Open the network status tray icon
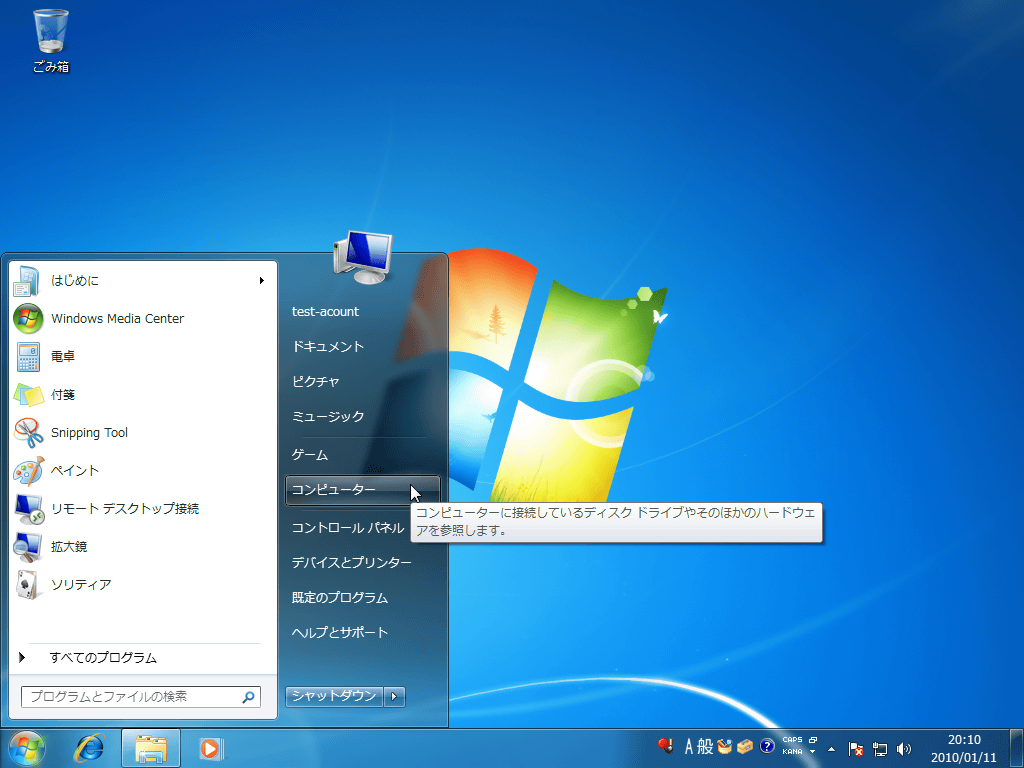Screen dimensions: 1024x768 (x=880, y=749)
